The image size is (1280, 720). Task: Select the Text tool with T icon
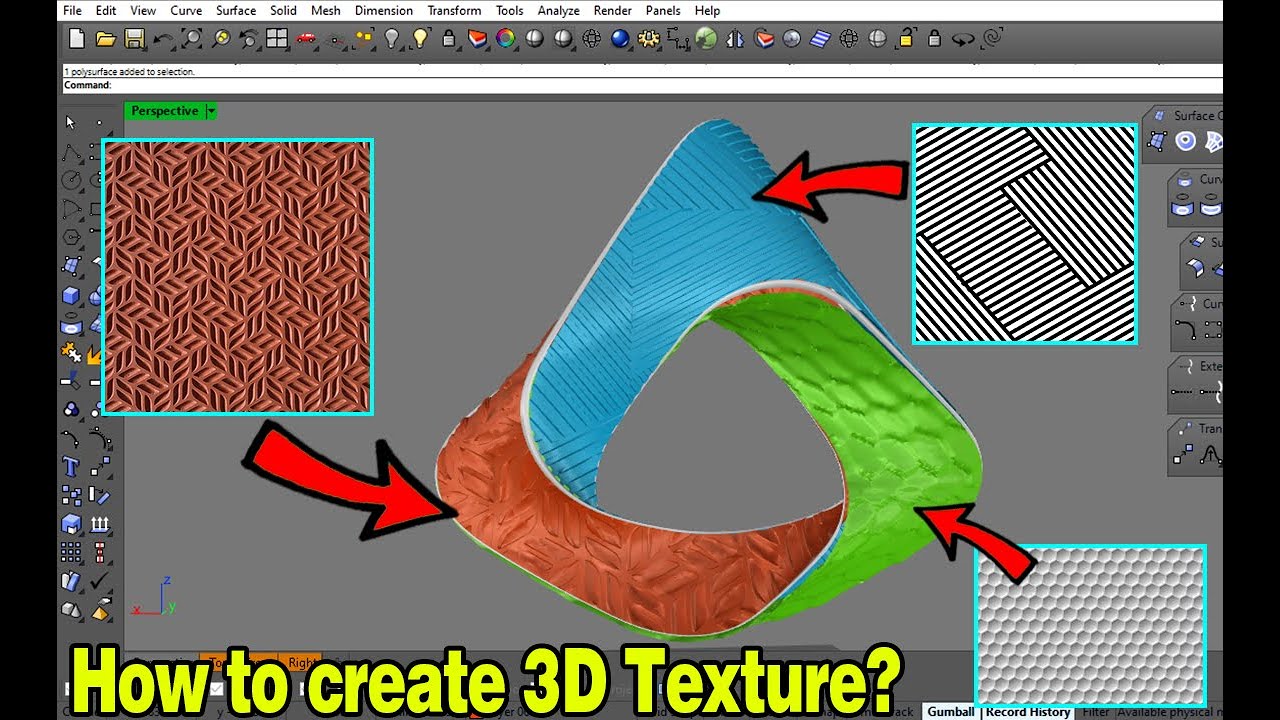click(71, 466)
